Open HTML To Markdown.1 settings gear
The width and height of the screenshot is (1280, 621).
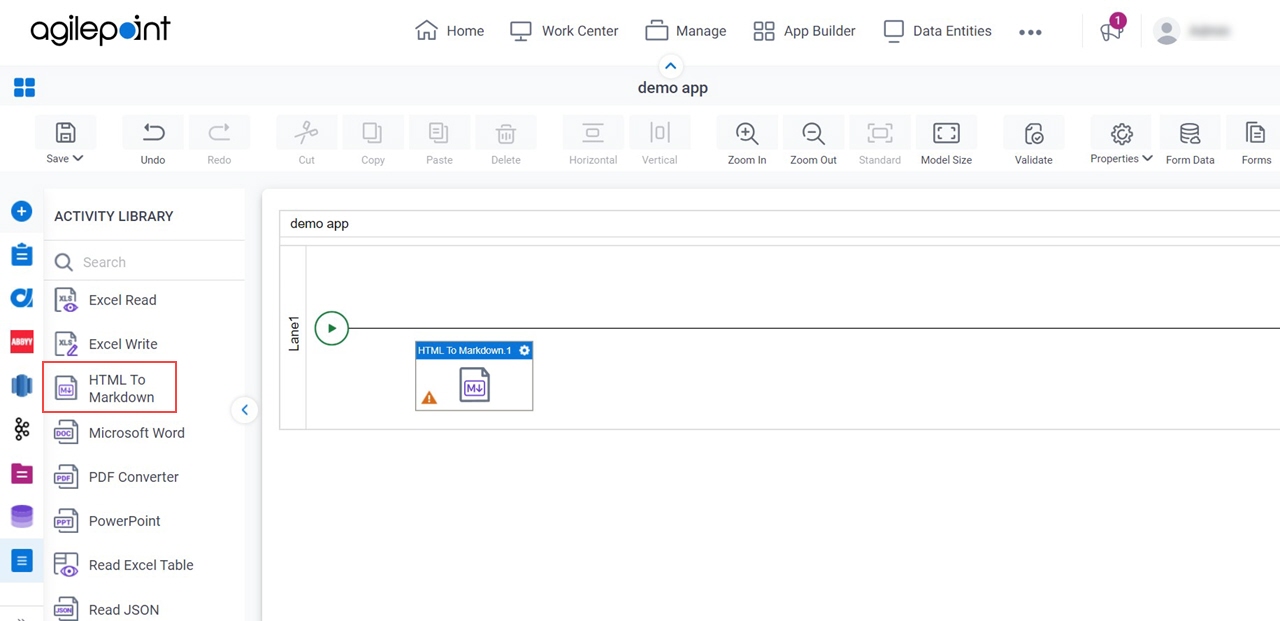pyautogui.click(x=524, y=350)
